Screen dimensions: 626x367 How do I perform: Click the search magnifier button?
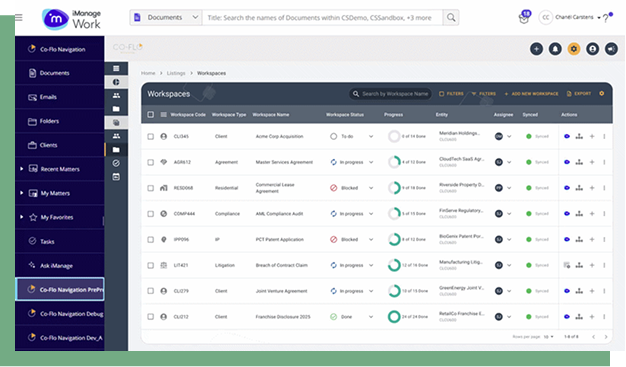pos(451,18)
